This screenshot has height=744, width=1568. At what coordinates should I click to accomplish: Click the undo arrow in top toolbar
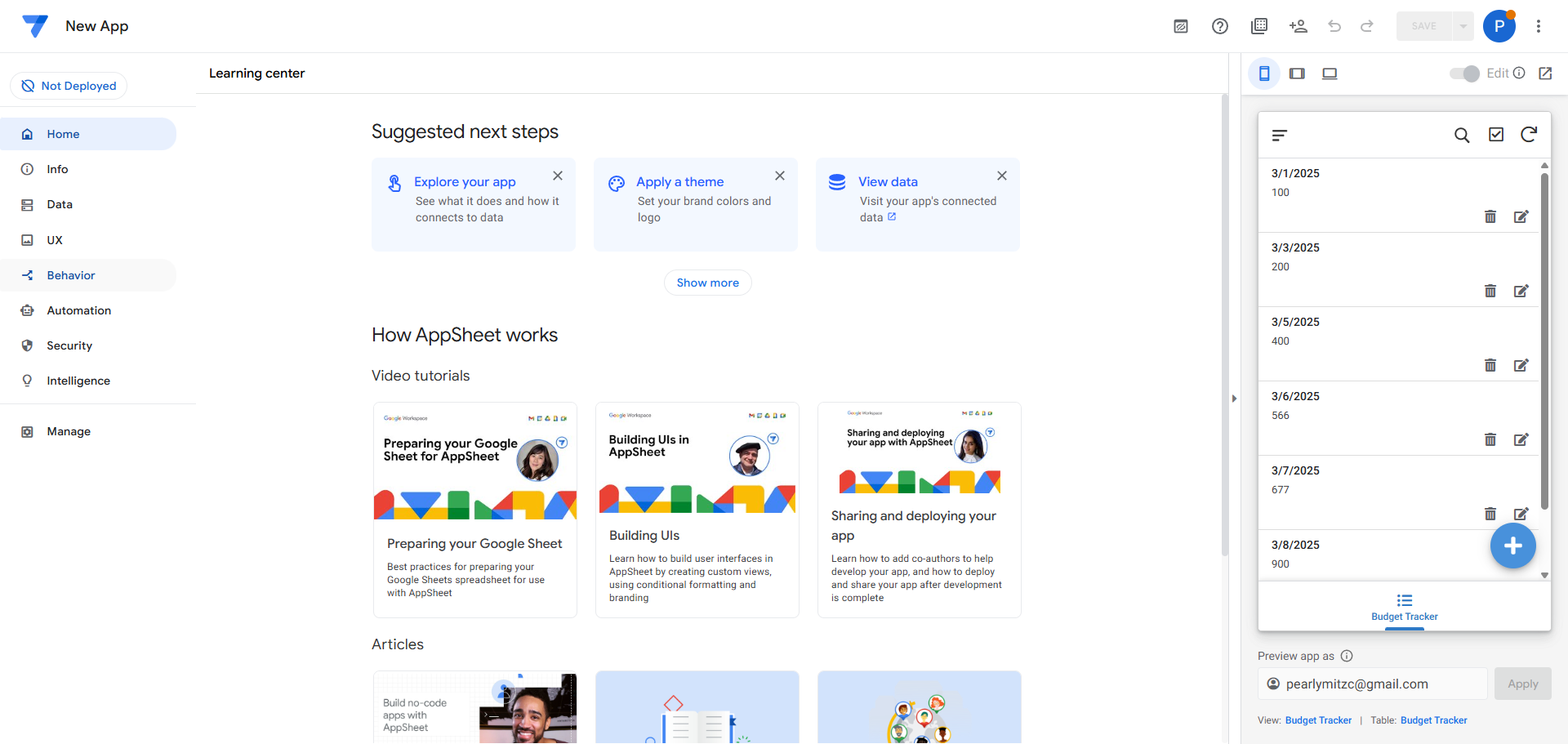pyautogui.click(x=1334, y=26)
